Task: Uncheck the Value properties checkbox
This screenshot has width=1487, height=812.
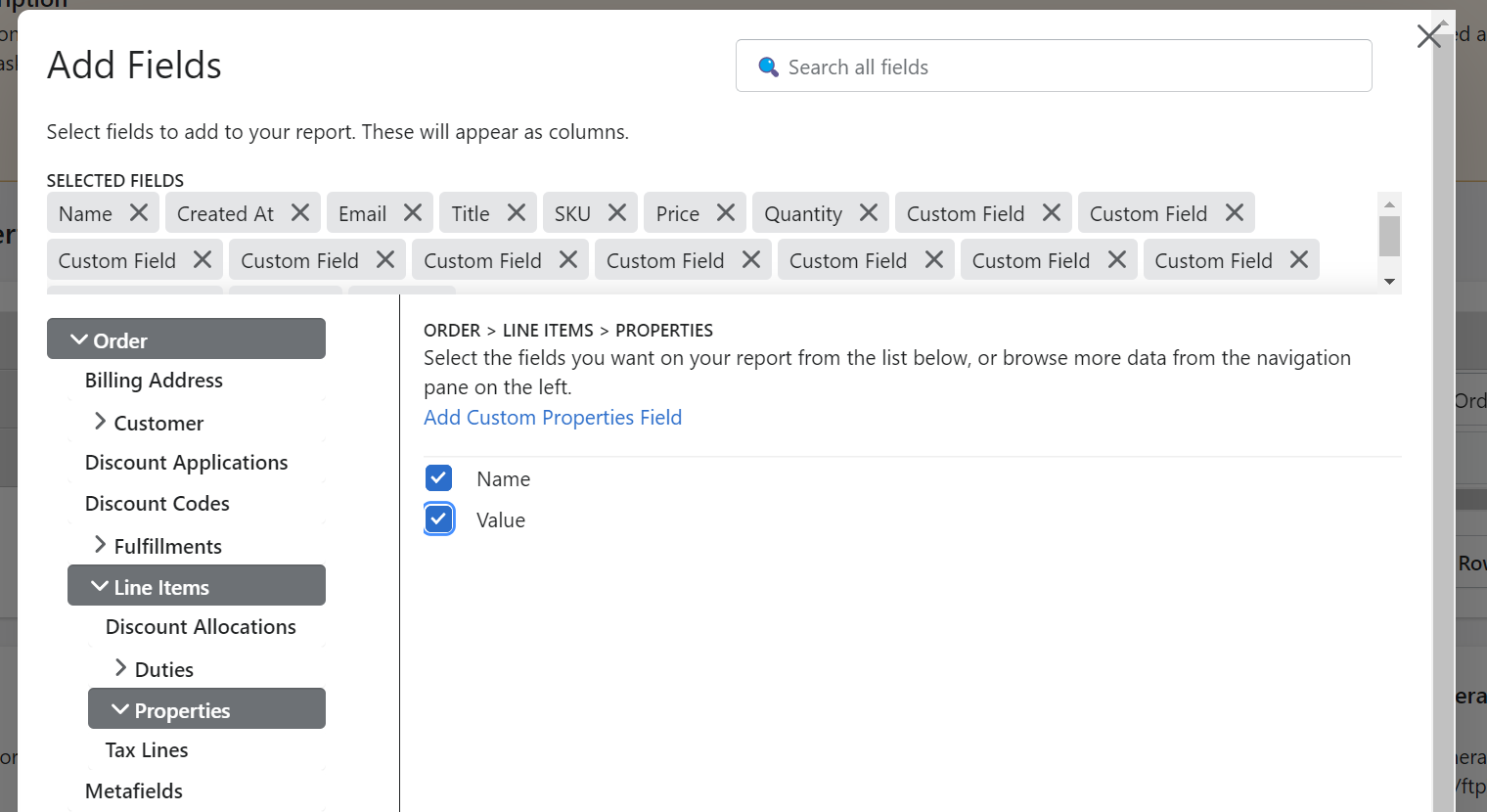Action: (439, 519)
